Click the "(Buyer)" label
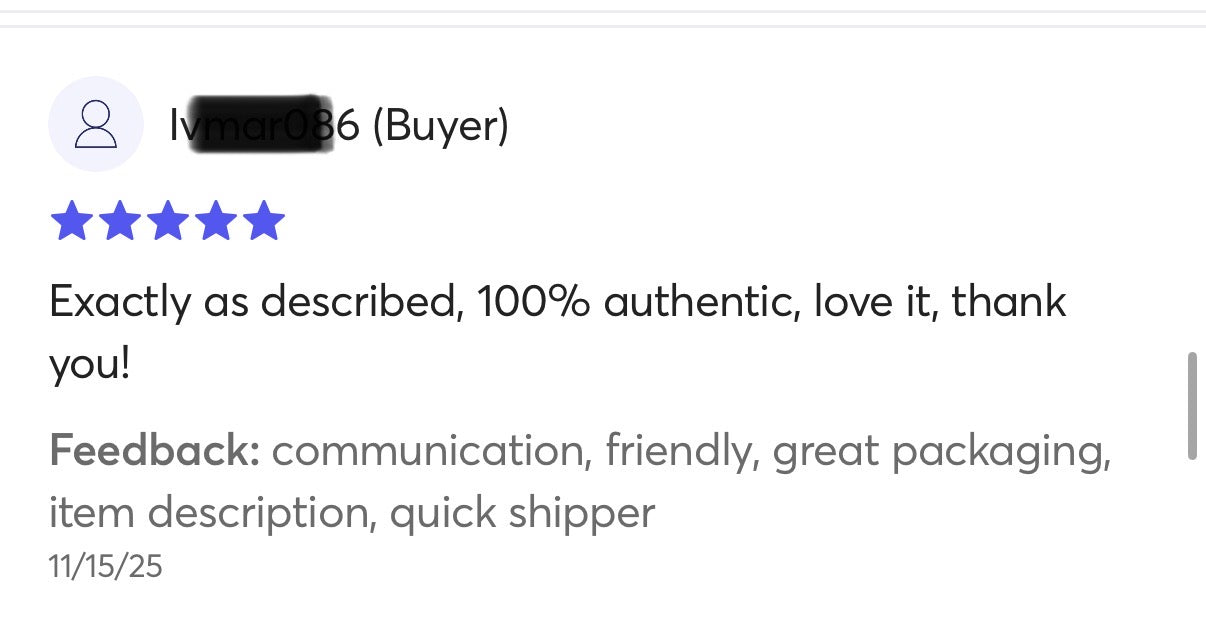Screen dimensions: 1206x624 pyautogui.click(x=440, y=126)
